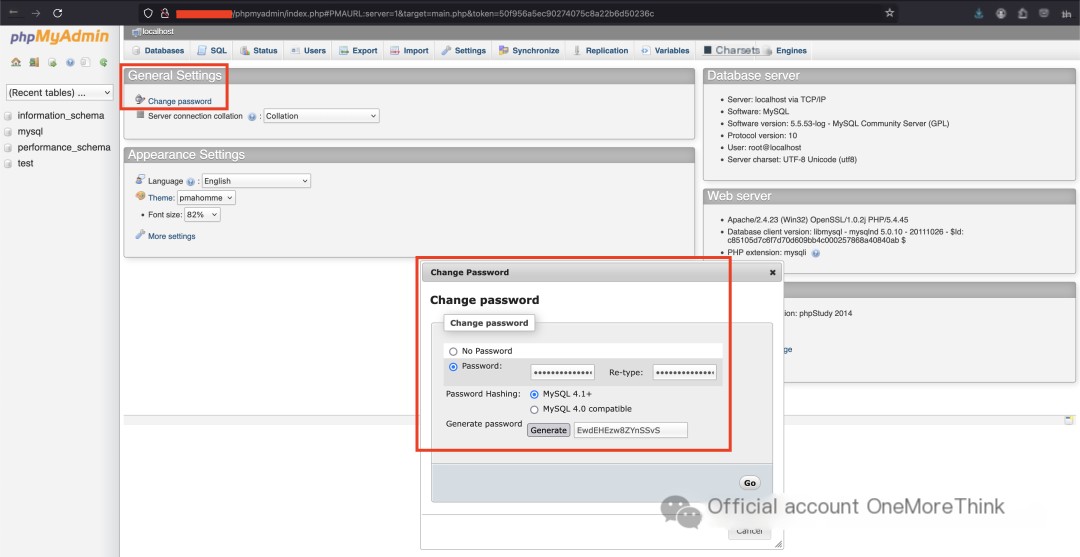Choose MySQL 4.1+ password hashing
This screenshot has height=557, width=1080.
click(534, 395)
